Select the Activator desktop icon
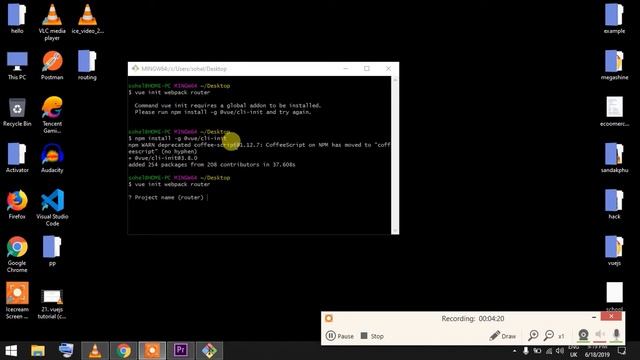Viewport: 640px width, 360px height. click(x=17, y=158)
